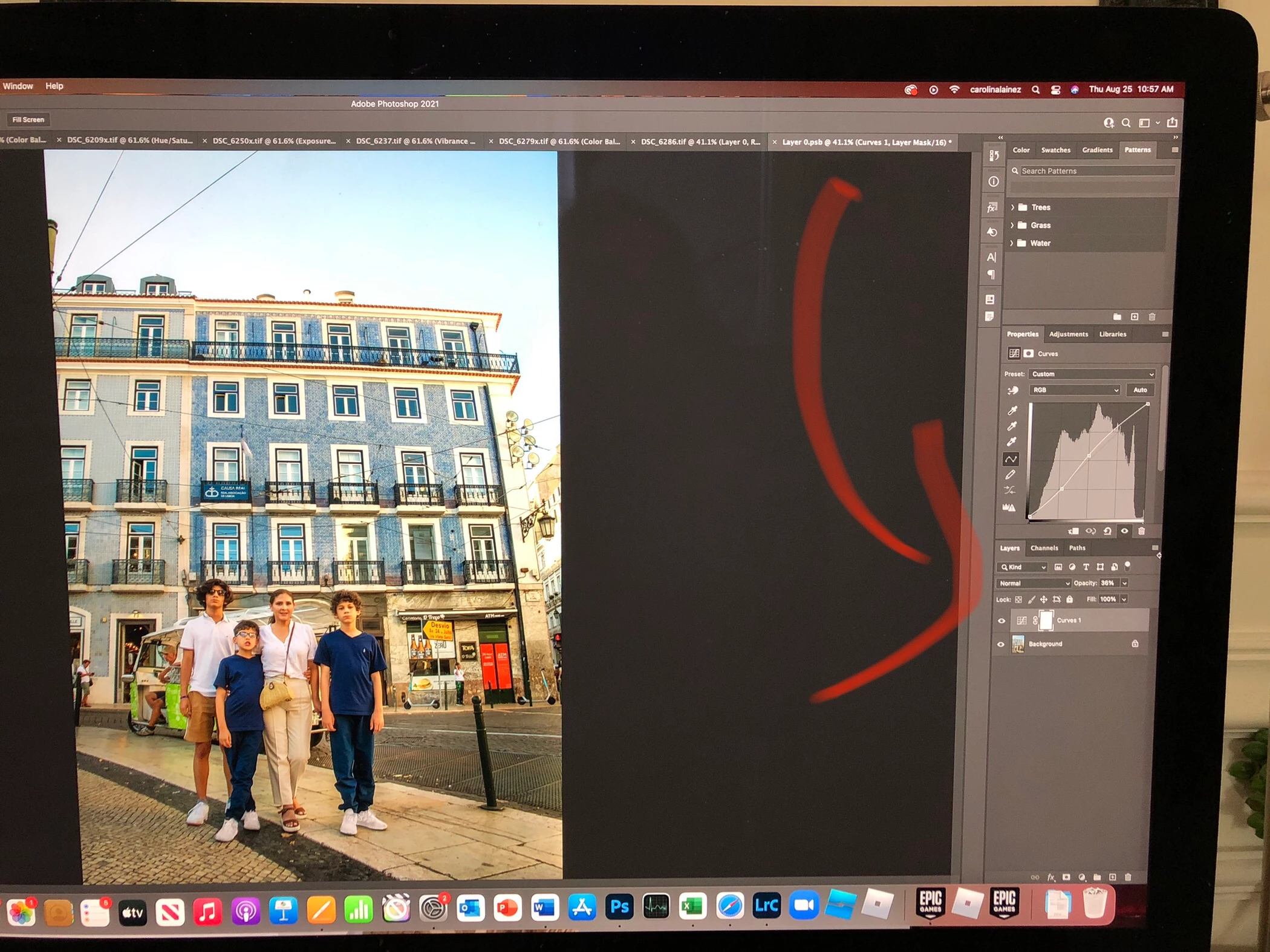
Task: Expand the Trees pattern folder
Action: 1012,207
